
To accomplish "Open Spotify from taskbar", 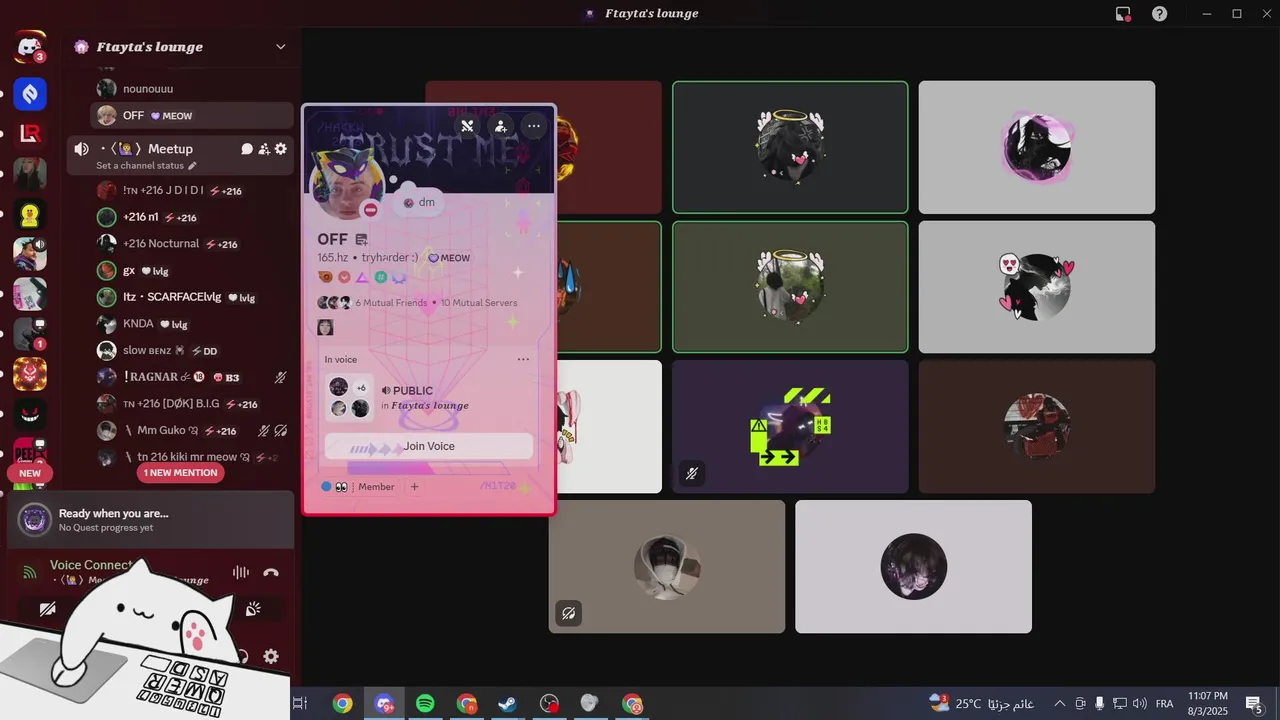I will click(425, 704).
